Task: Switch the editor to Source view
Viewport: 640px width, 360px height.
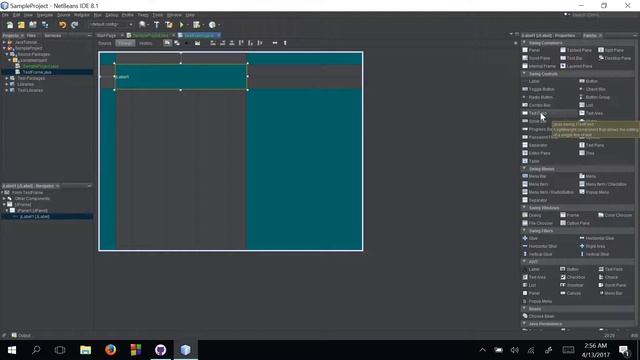Action: click(x=104, y=43)
